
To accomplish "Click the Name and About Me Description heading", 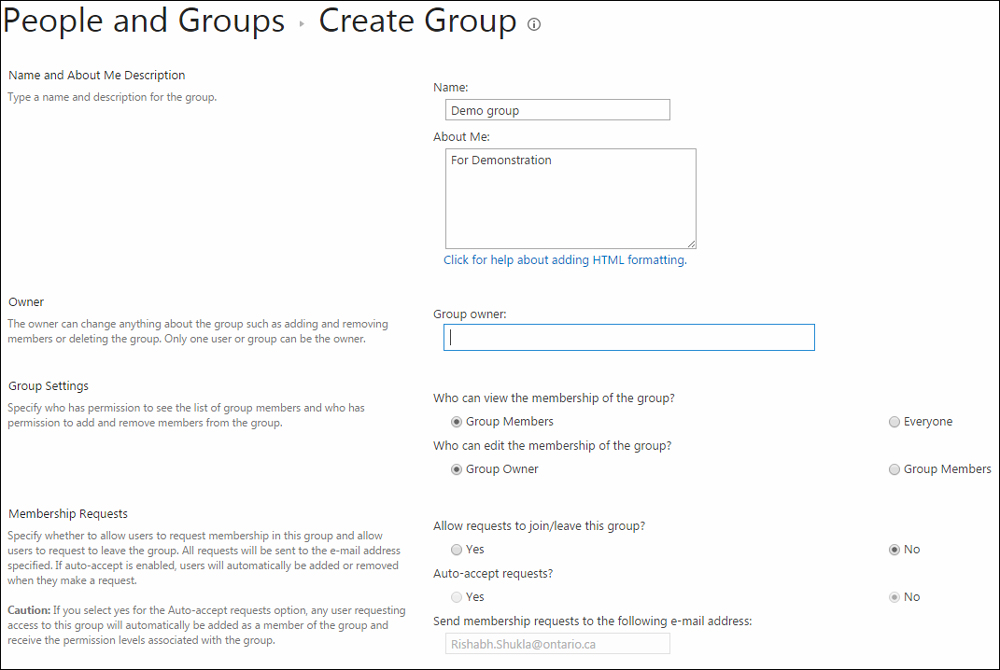I will pyautogui.click(x=96, y=74).
